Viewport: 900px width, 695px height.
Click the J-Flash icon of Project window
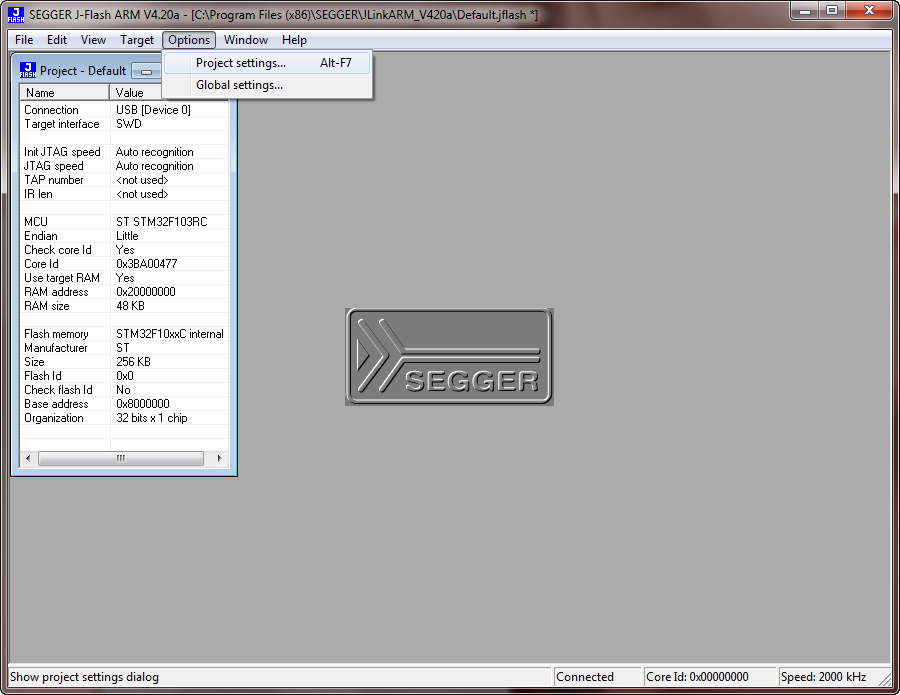(28, 70)
